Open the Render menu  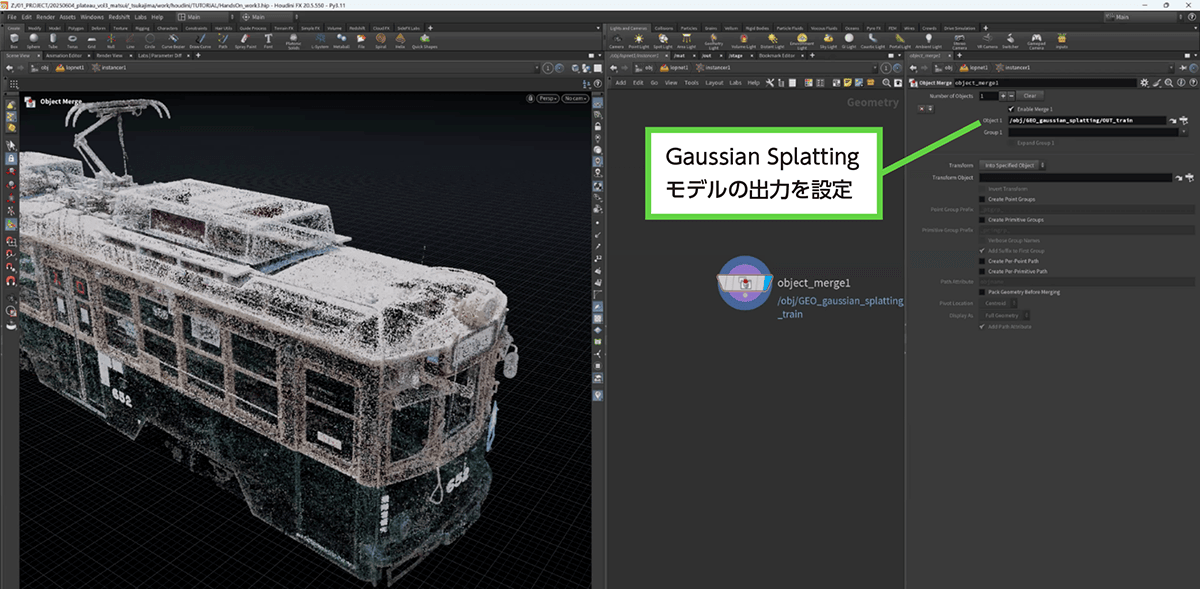point(45,17)
